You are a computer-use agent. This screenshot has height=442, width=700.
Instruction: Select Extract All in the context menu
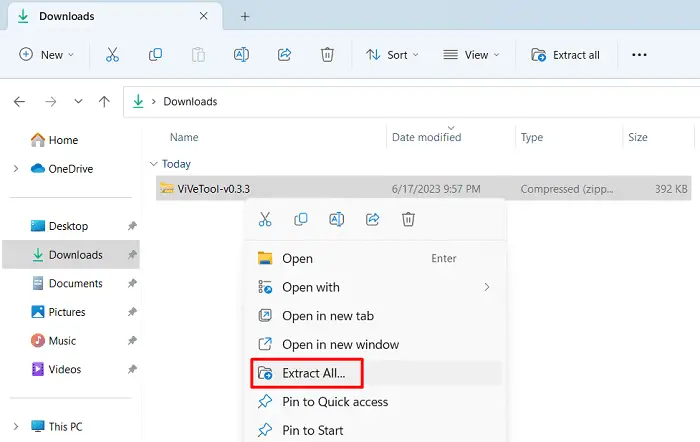point(312,373)
